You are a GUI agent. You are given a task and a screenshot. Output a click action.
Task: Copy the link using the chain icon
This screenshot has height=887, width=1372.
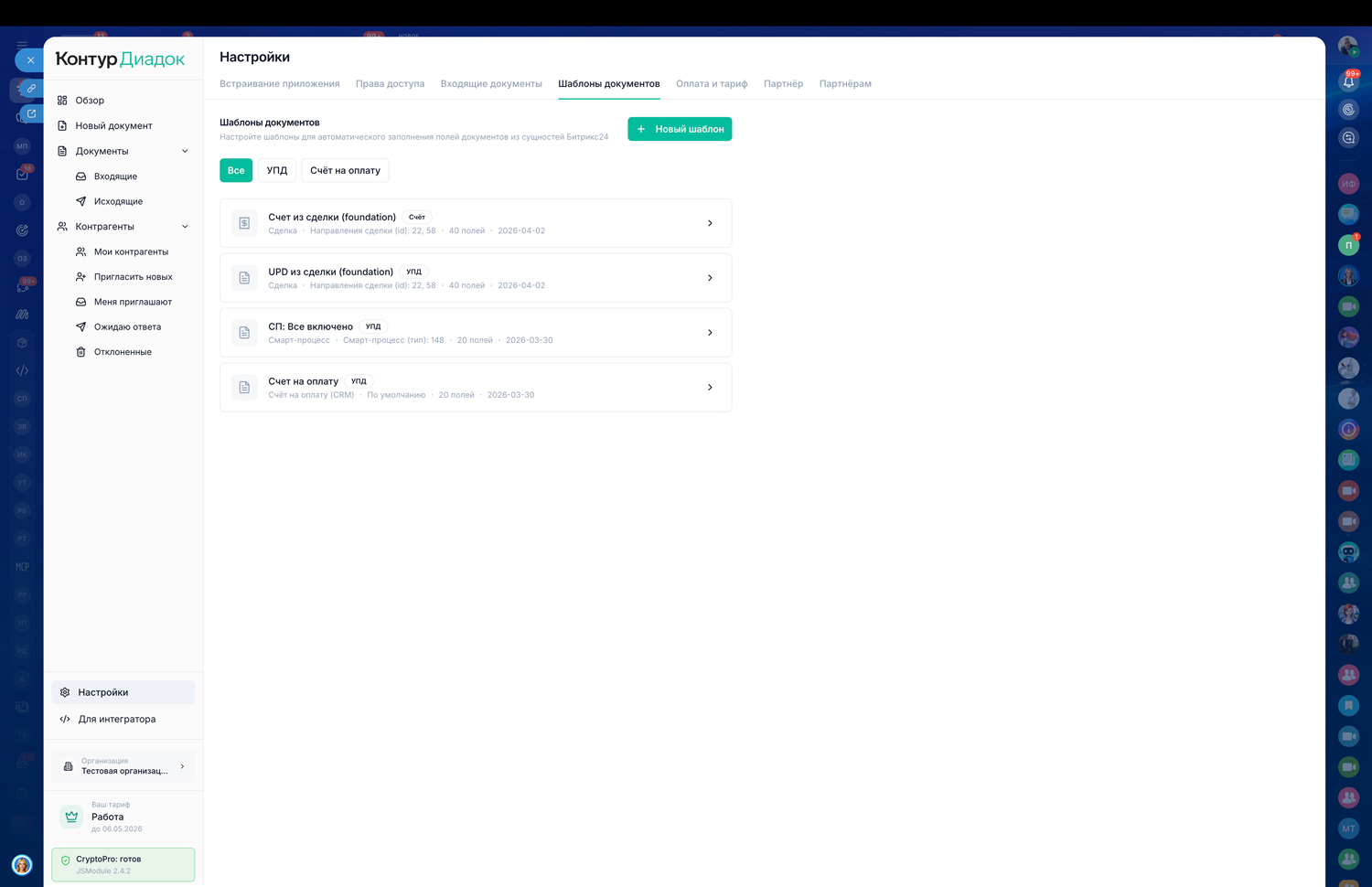(x=31, y=89)
